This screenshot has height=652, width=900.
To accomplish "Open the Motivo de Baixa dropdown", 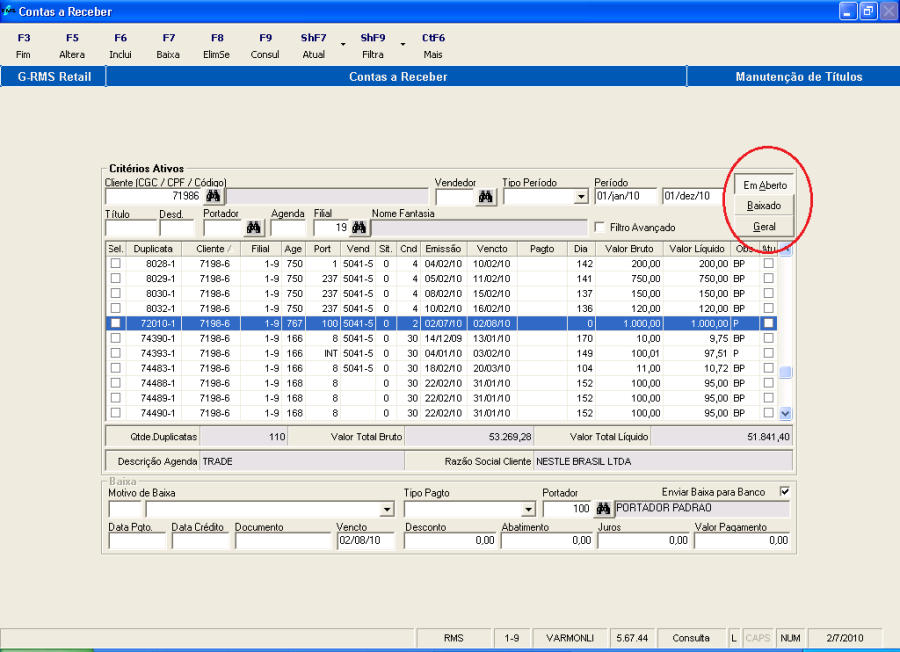I will pos(387,509).
